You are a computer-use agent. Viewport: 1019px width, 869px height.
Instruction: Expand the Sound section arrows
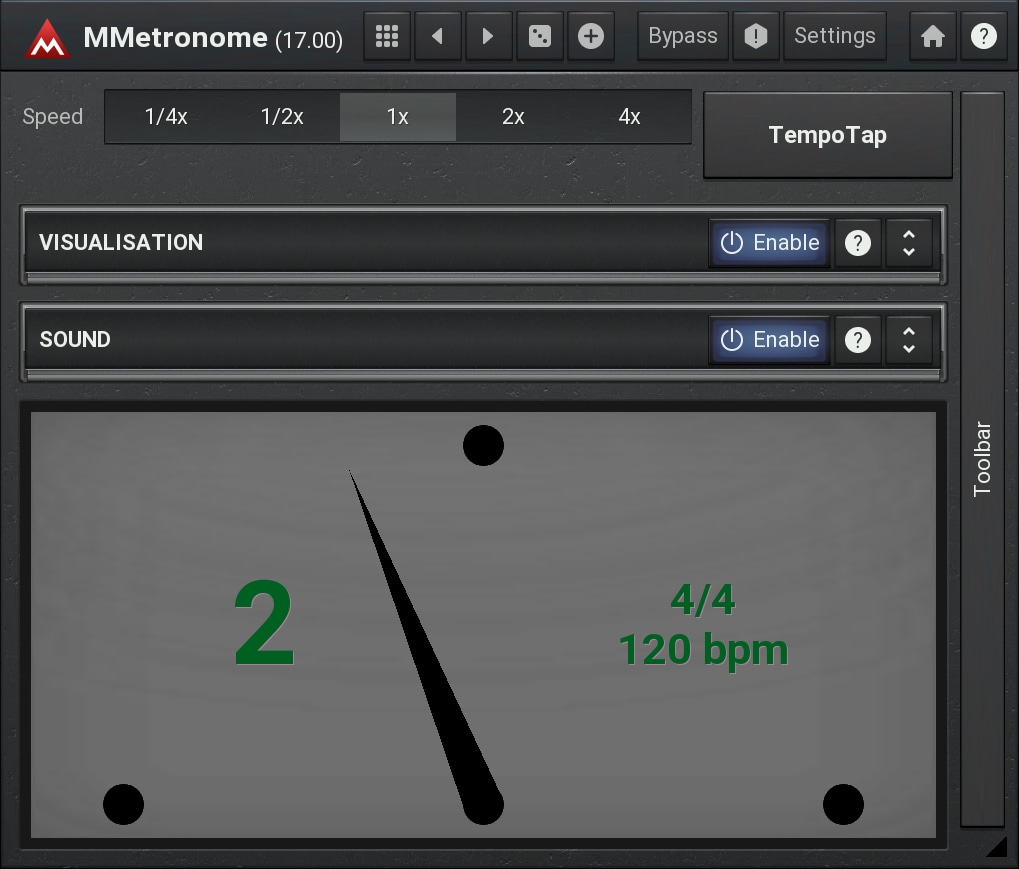908,340
